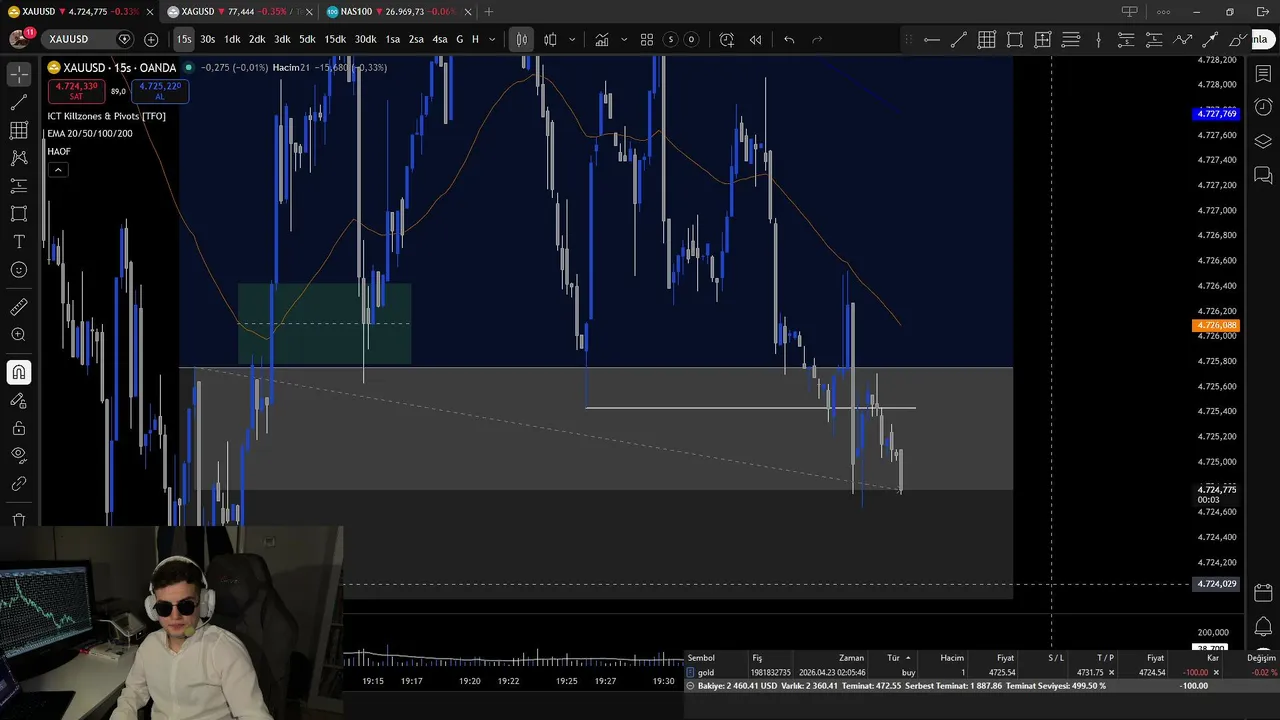The height and width of the screenshot is (720, 1280).
Task: Choose the 15dk timeframe
Action: [335, 39]
